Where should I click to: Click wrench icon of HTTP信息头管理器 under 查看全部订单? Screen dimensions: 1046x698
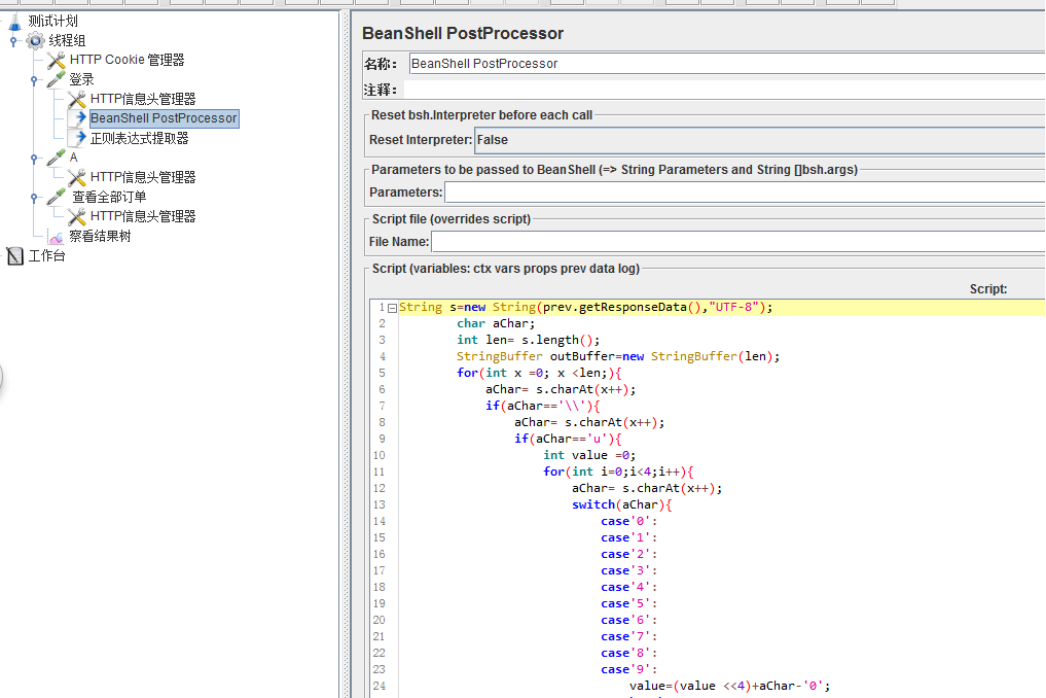[x=77, y=217]
